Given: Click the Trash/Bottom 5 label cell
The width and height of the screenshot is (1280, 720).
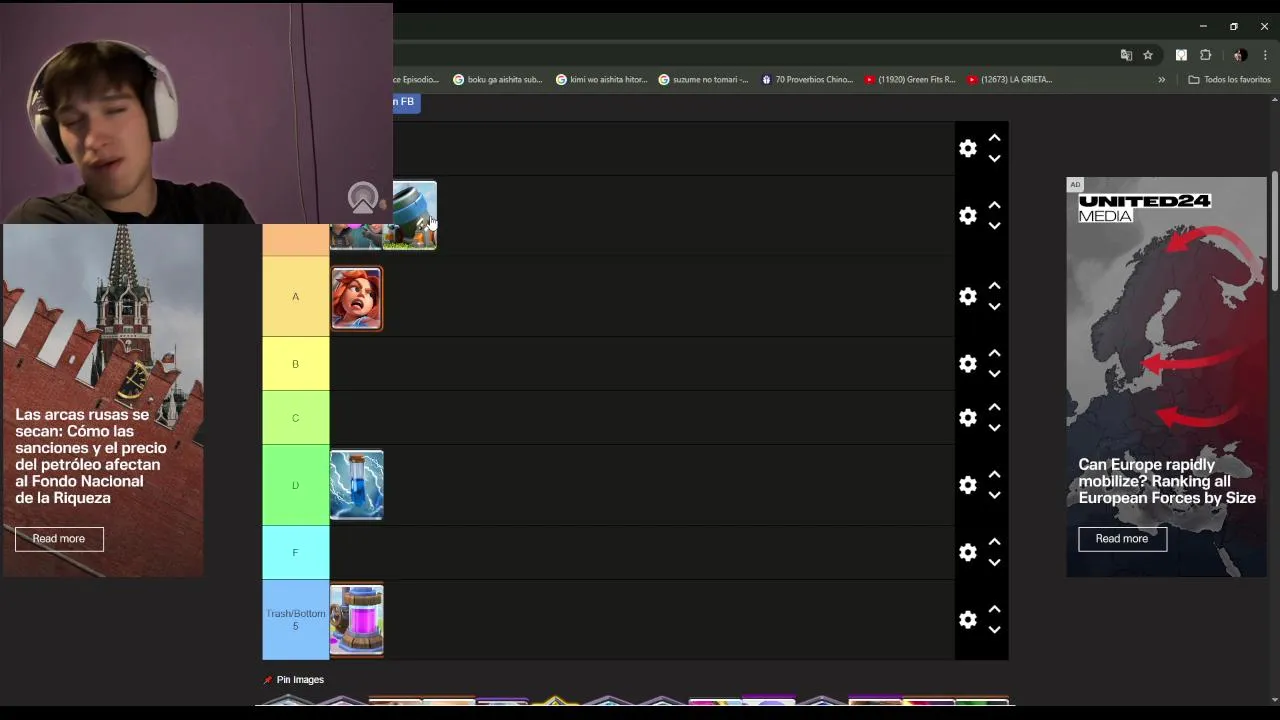Looking at the screenshot, I should tap(296, 620).
